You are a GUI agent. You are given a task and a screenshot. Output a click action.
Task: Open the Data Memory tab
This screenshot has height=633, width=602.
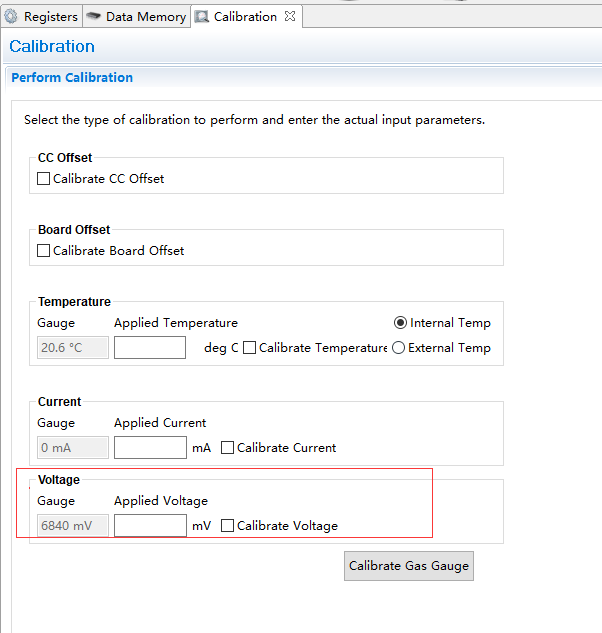(x=145, y=17)
